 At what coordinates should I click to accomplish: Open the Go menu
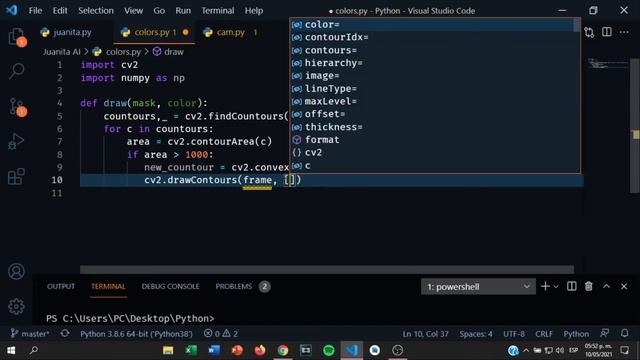tap(159, 11)
